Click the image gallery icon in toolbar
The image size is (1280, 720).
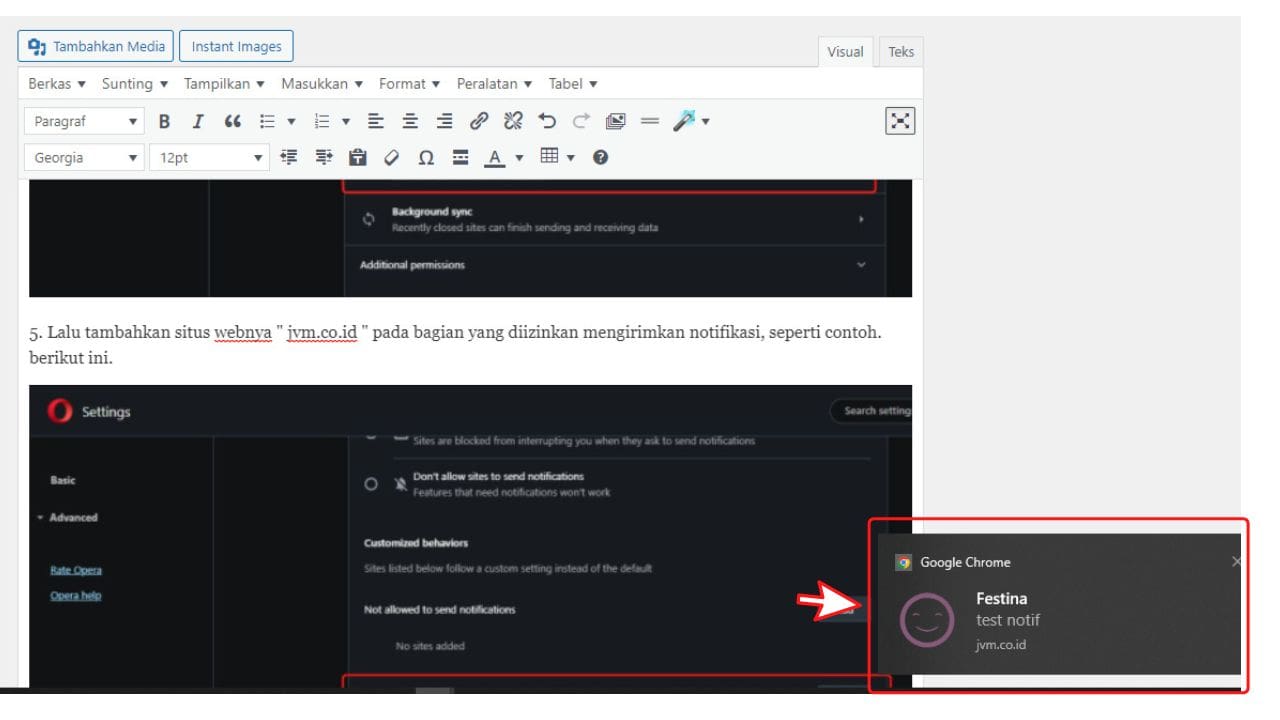[615, 121]
